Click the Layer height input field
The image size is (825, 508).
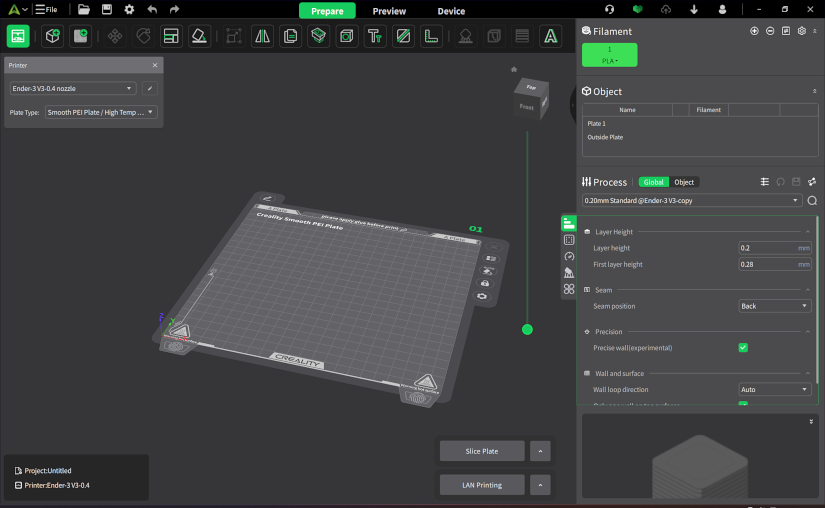click(x=774, y=248)
